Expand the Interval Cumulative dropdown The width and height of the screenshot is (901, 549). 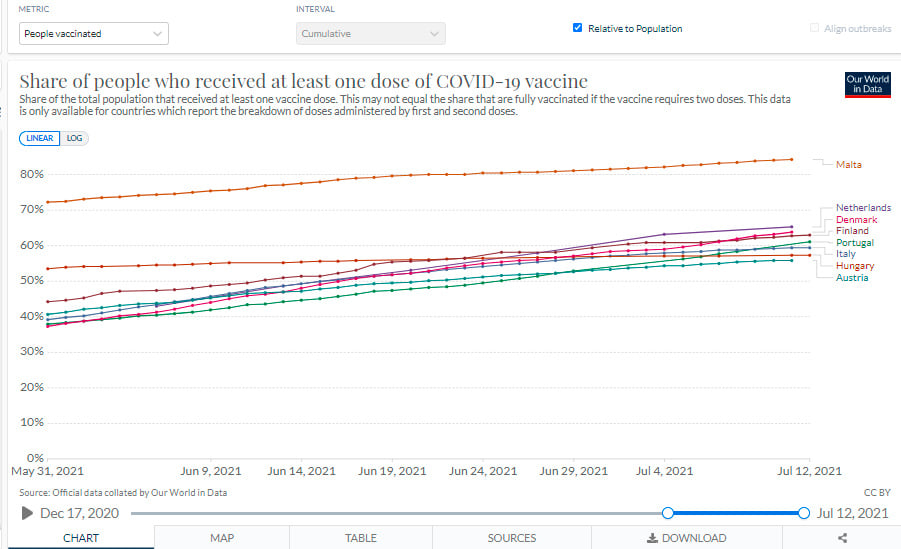(x=370, y=33)
